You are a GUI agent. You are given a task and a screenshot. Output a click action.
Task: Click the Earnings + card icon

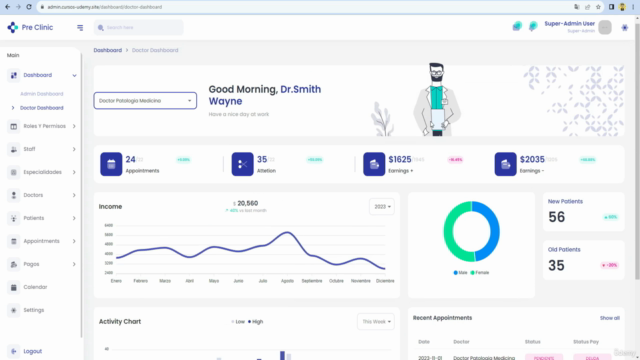[374, 164]
